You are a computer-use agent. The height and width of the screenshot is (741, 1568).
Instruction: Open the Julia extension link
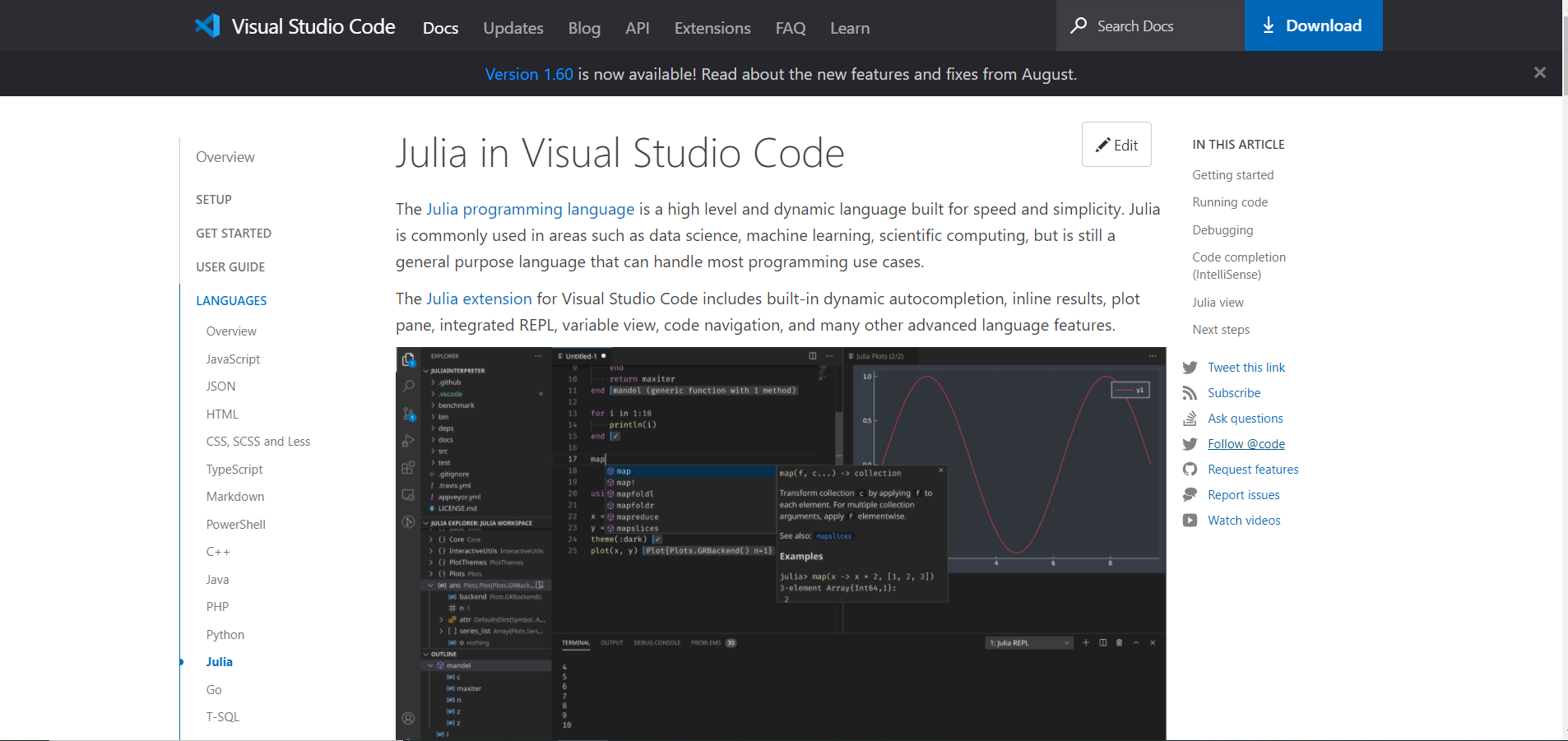coord(479,299)
